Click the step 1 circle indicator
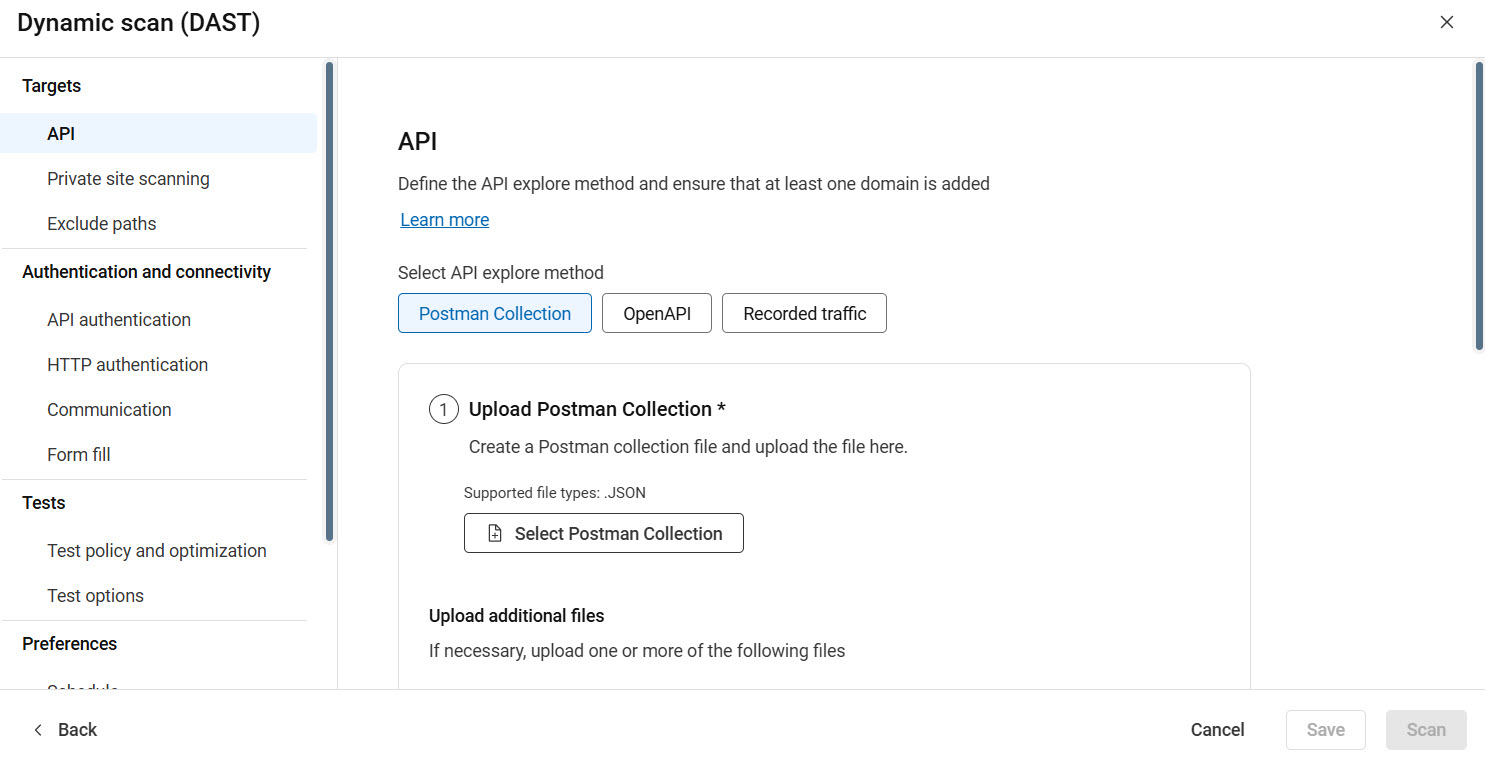The image size is (1485, 764). [443, 408]
